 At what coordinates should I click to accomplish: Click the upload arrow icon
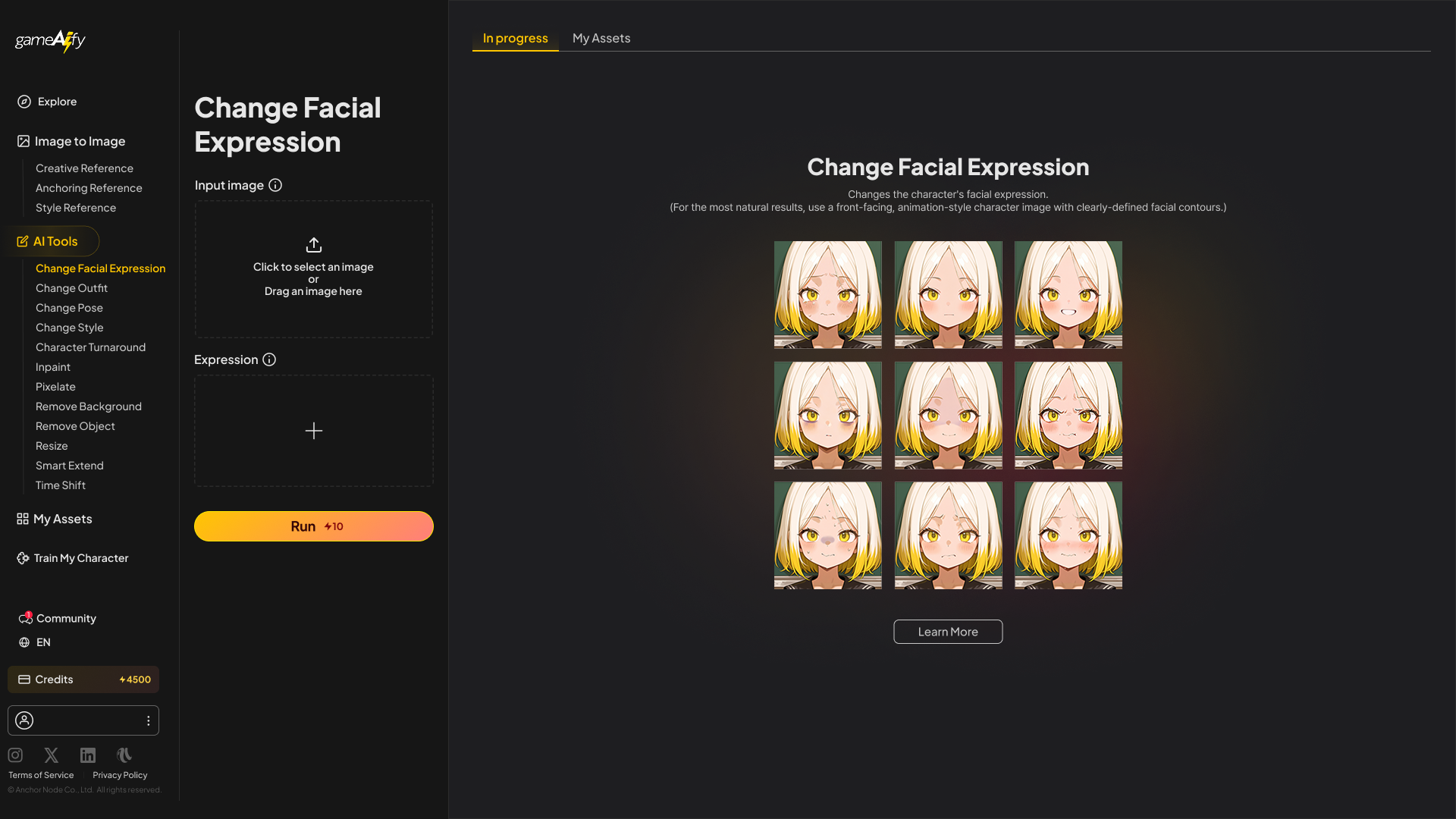coord(314,245)
